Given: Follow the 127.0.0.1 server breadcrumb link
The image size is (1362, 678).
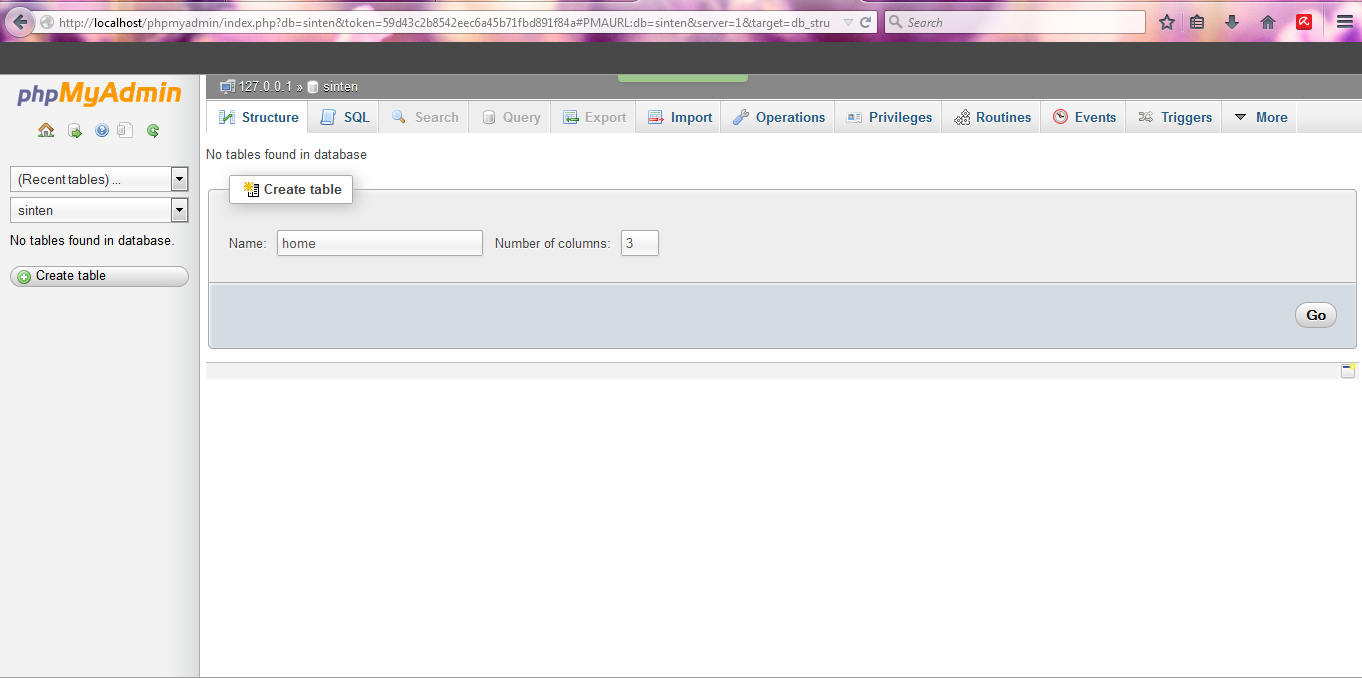Looking at the screenshot, I should coord(265,87).
